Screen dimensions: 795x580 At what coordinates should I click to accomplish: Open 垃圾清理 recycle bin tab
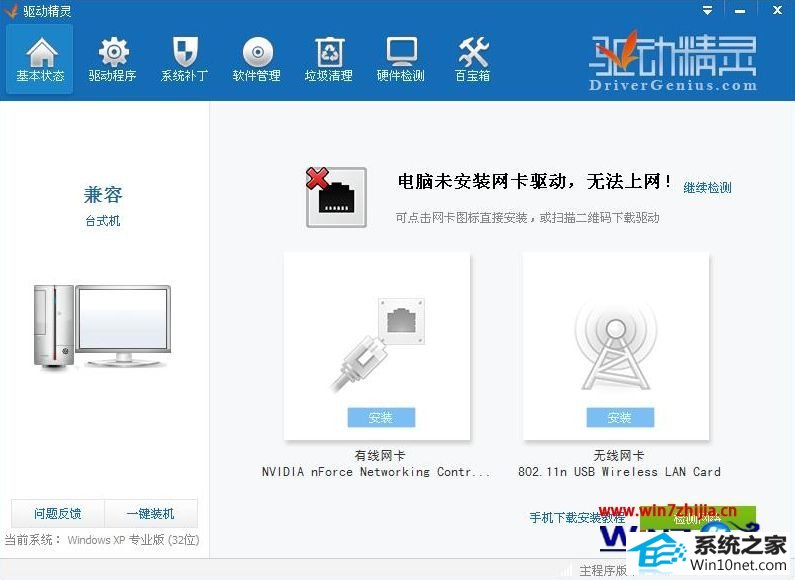(x=329, y=59)
